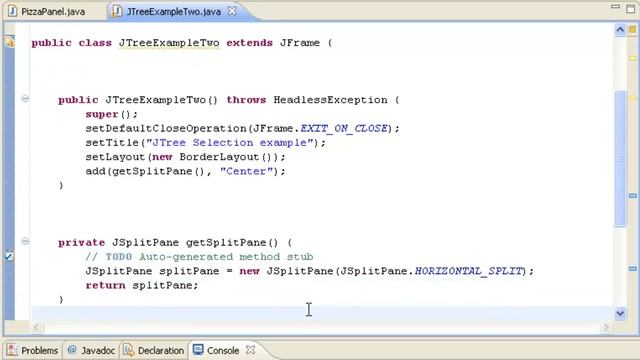The width and height of the screenshot is (640, 360).
Task: Click getSplitPane in the private method signature
Action: coord(226,242)
